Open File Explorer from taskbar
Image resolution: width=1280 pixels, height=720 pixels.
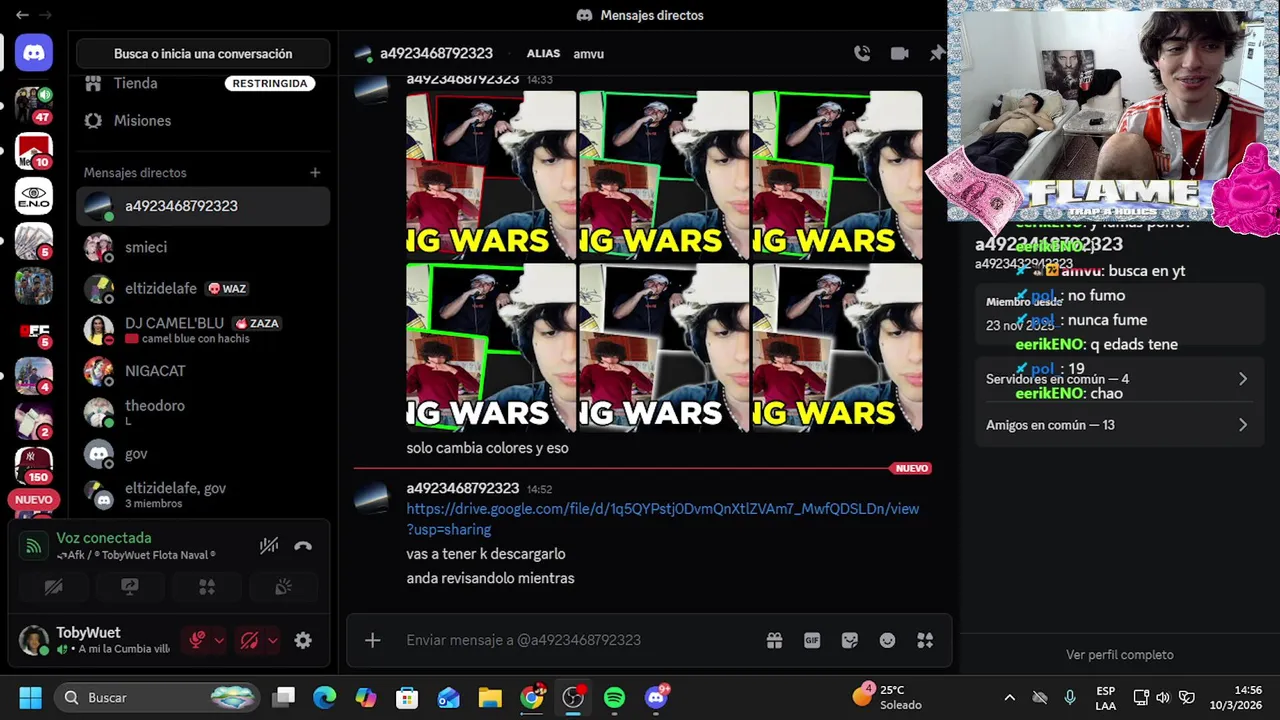(x=490, y=697)
